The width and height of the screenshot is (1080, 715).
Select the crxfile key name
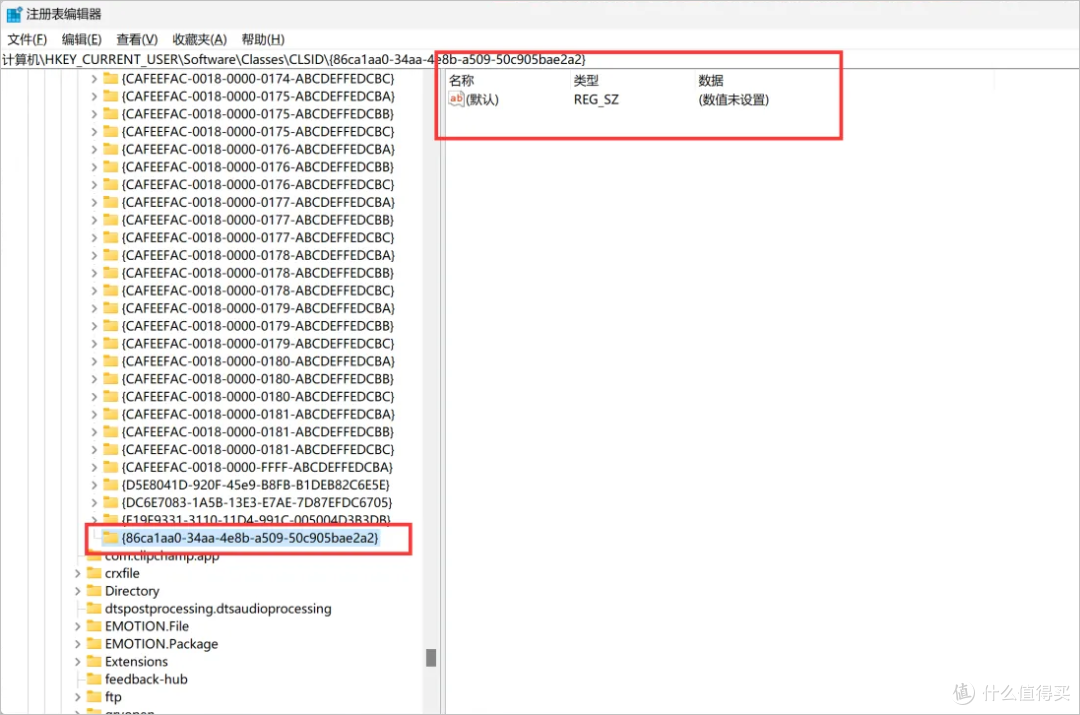pyautogui.click(x=122, y=573)
